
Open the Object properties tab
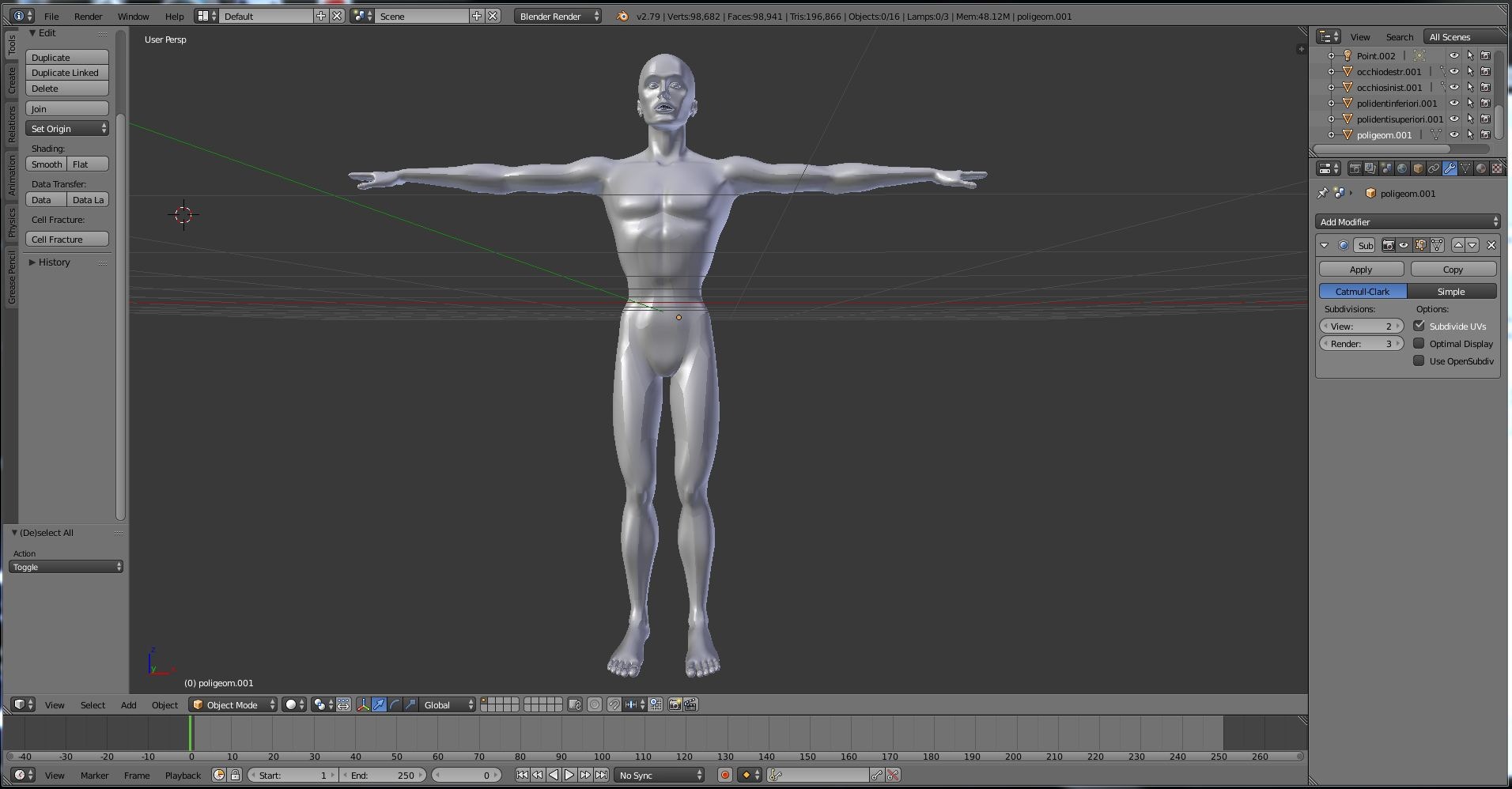tap(1418, 168)
